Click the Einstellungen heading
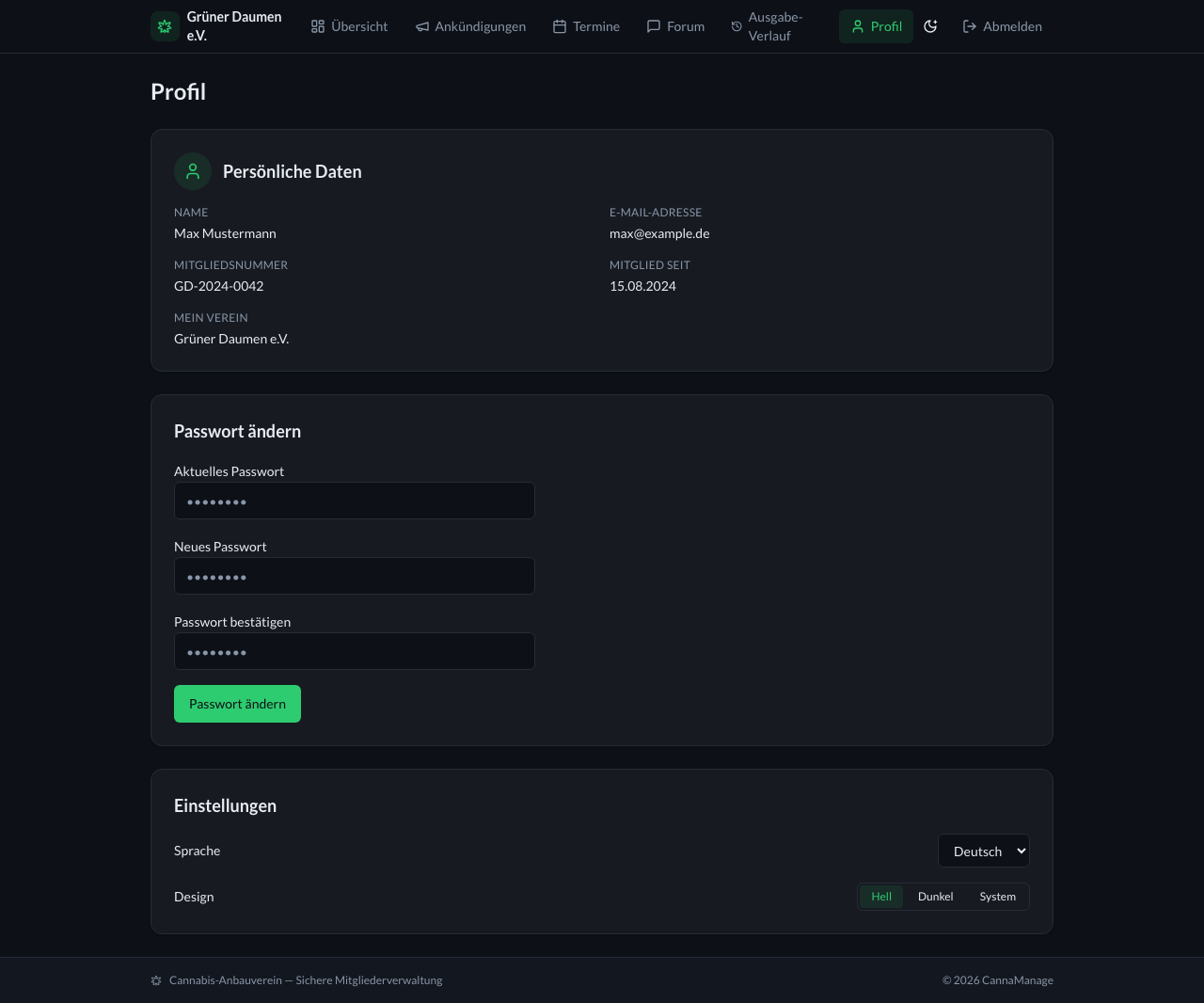Screen dimensions: 1204x1003 pyautogui.click(x=225, y=805)
